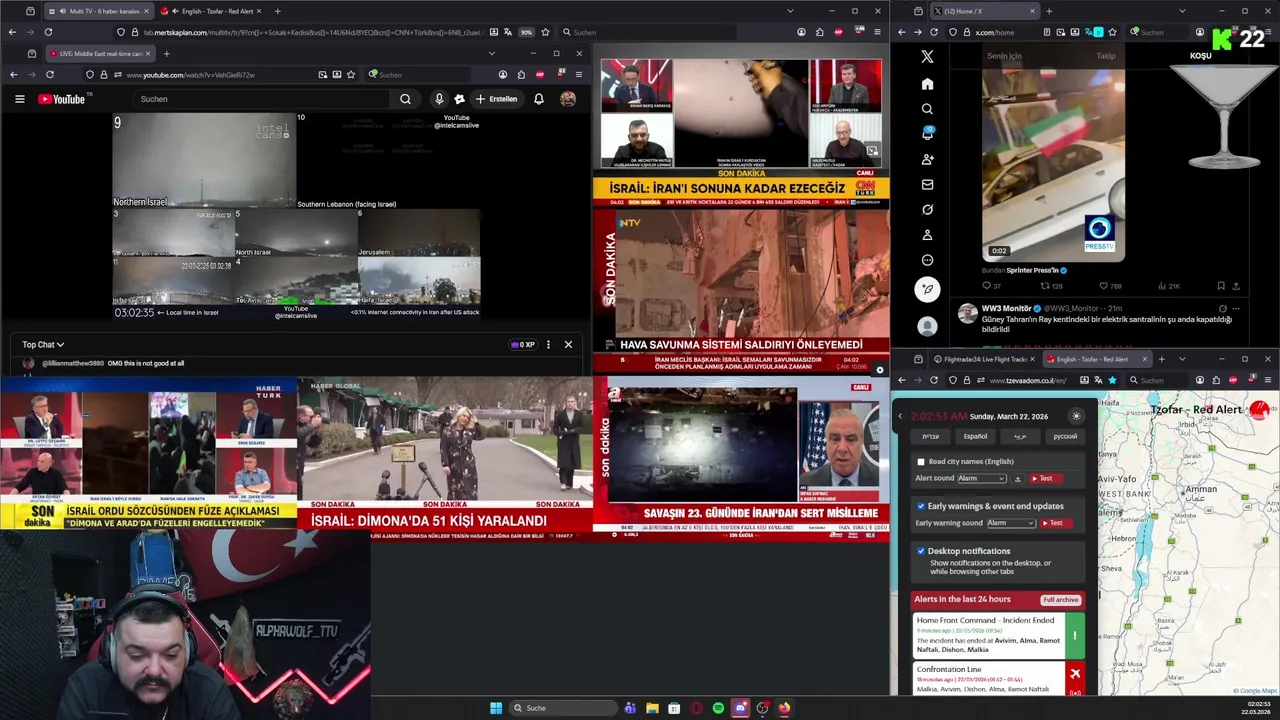Open Firefox from Windows taskbar
The image size is (1280, 720).
(784, 708)
